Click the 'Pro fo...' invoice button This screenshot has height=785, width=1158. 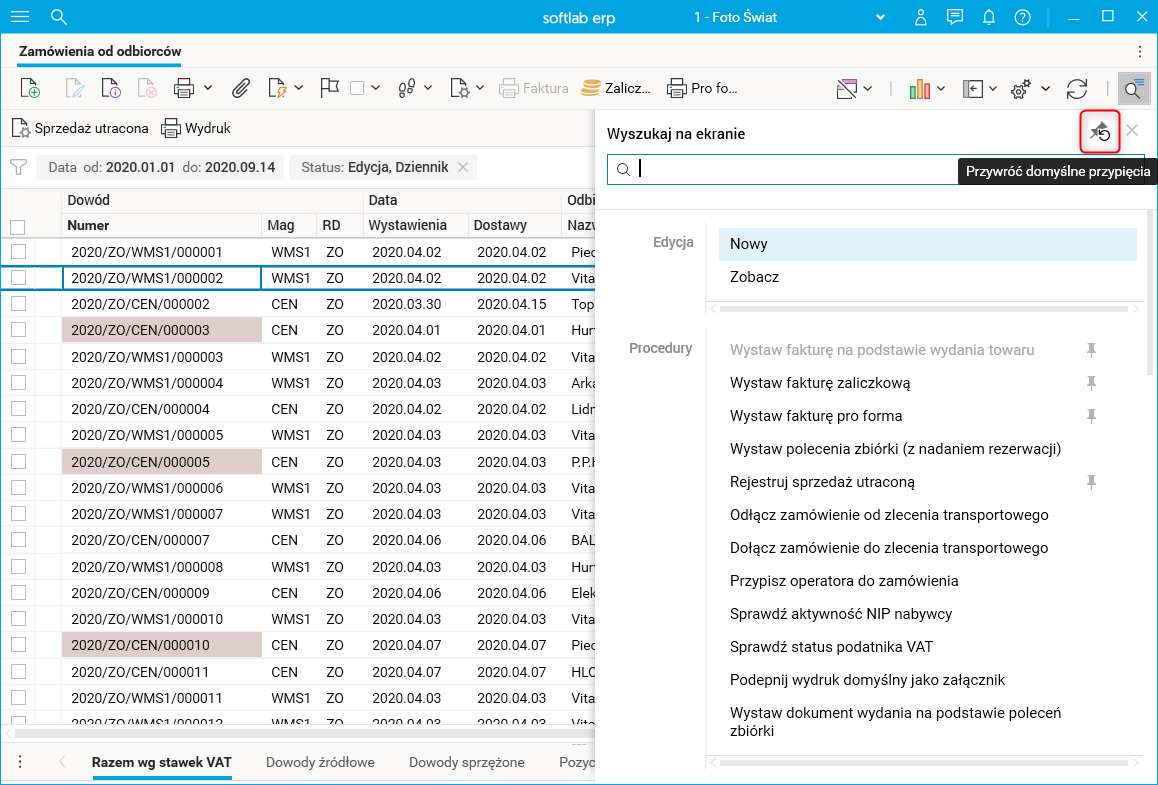[x=702, y=88]
